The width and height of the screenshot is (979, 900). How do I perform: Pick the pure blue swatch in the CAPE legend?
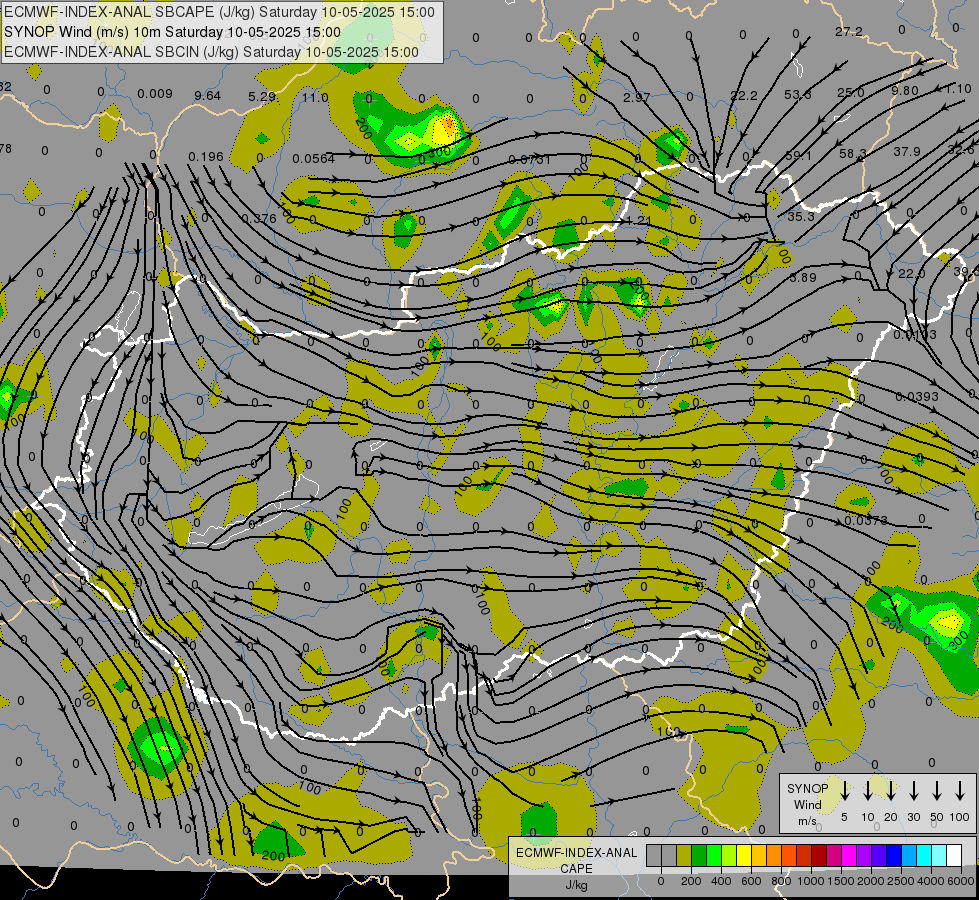[x=894, y=855]
